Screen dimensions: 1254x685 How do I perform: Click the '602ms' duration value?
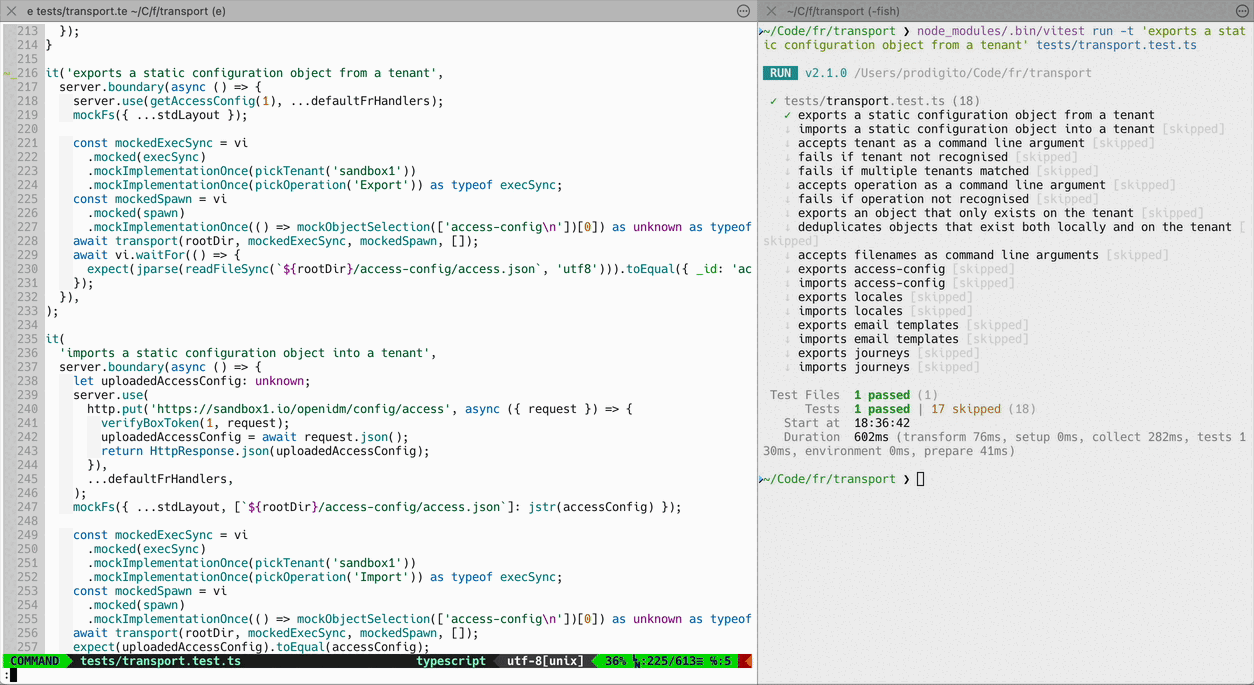click(871, 437)
